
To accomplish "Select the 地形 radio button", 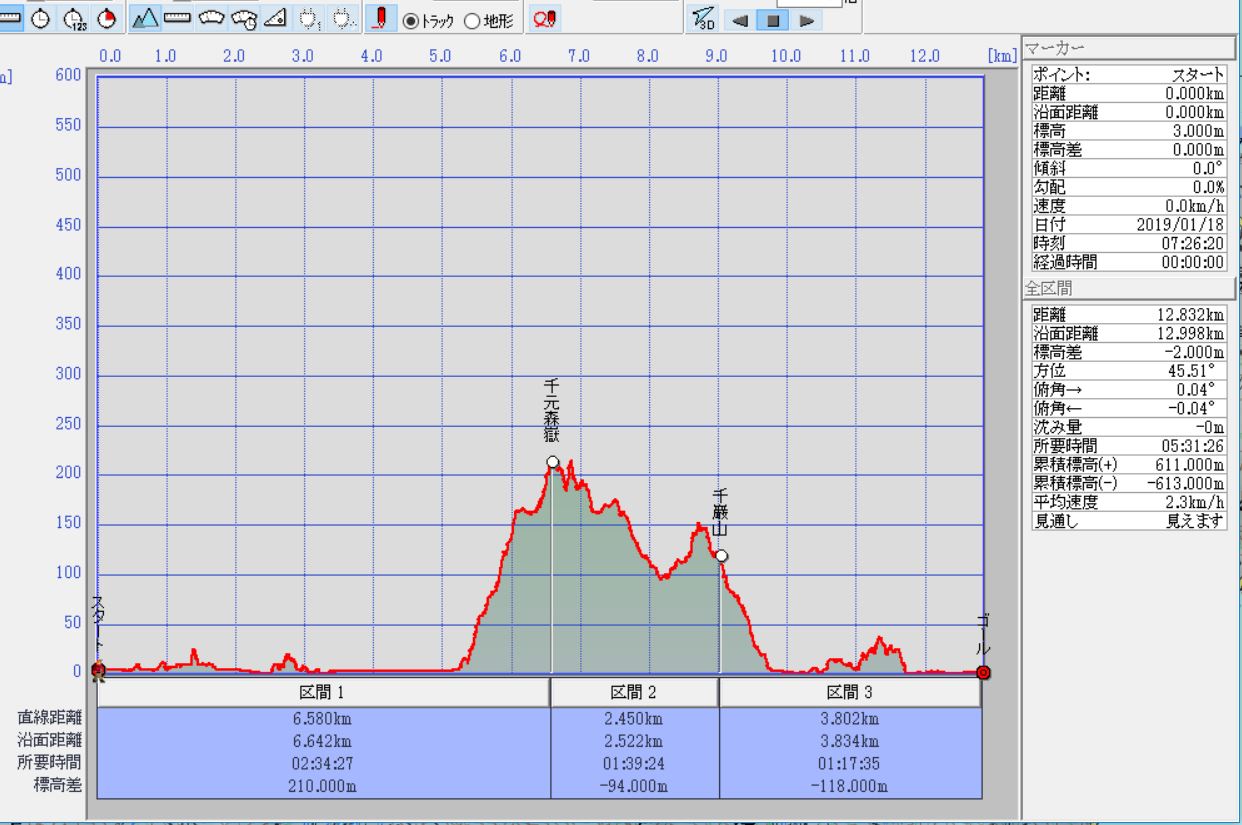I will [x=472, y=19].
